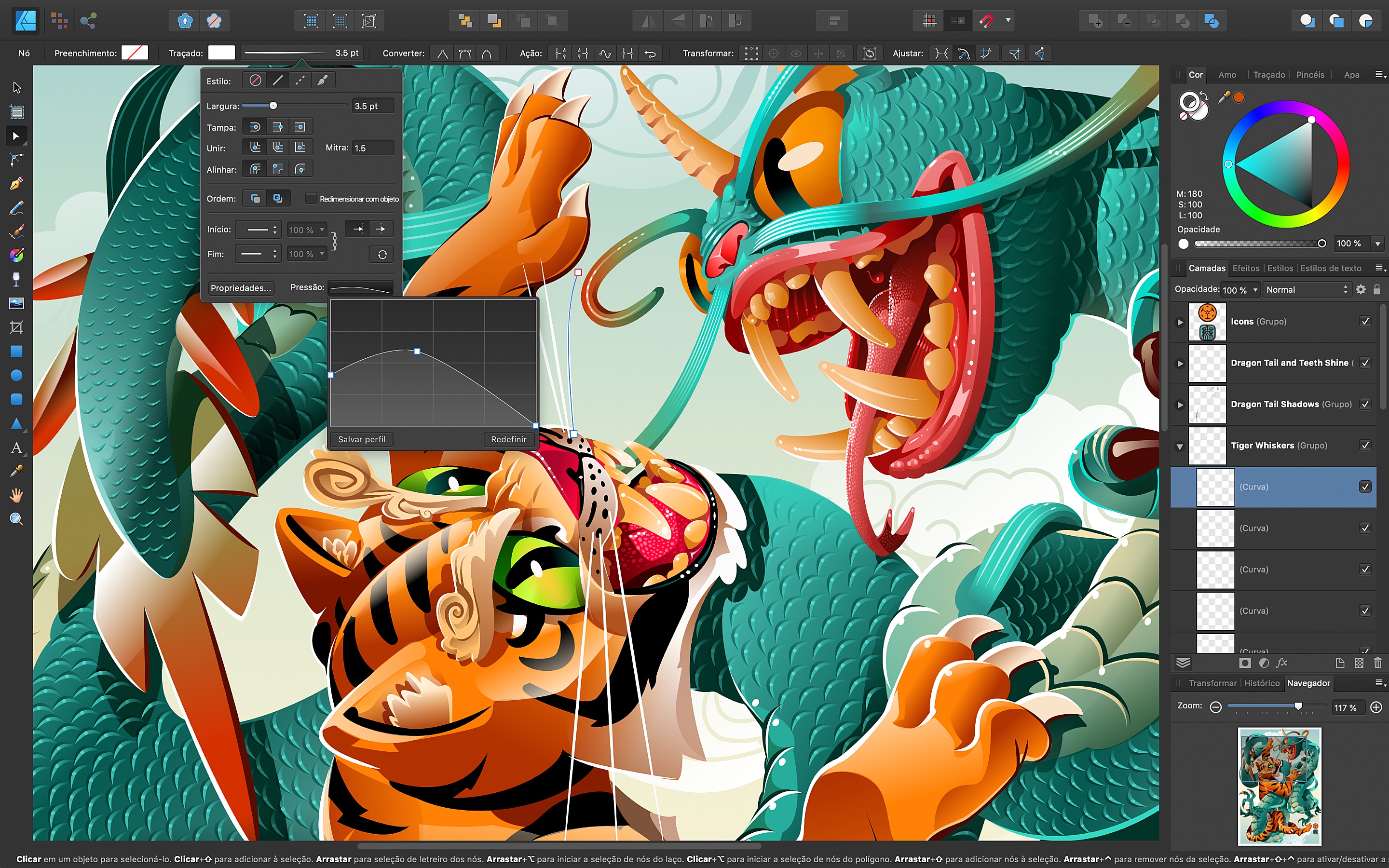Zoom out with minus button

coord(1215,707)
